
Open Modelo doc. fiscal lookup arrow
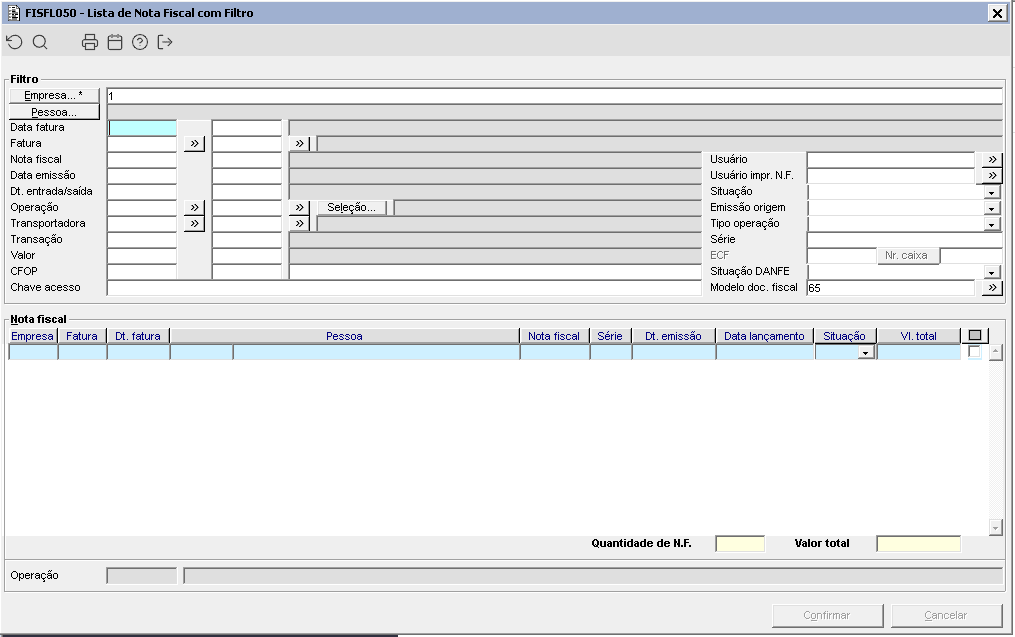[992, 287]
